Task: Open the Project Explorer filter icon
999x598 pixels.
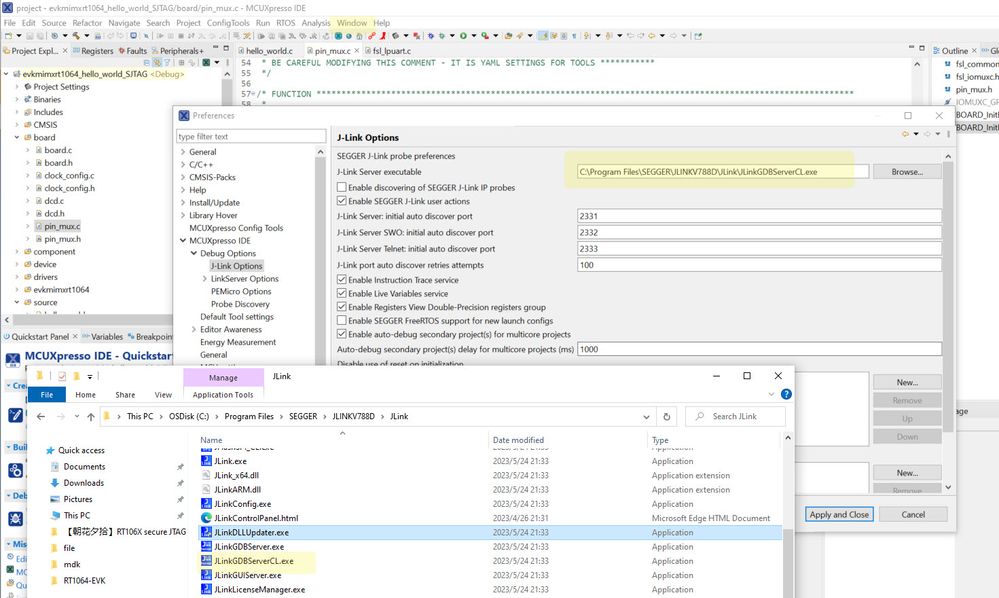Action: tap(168, 62)
